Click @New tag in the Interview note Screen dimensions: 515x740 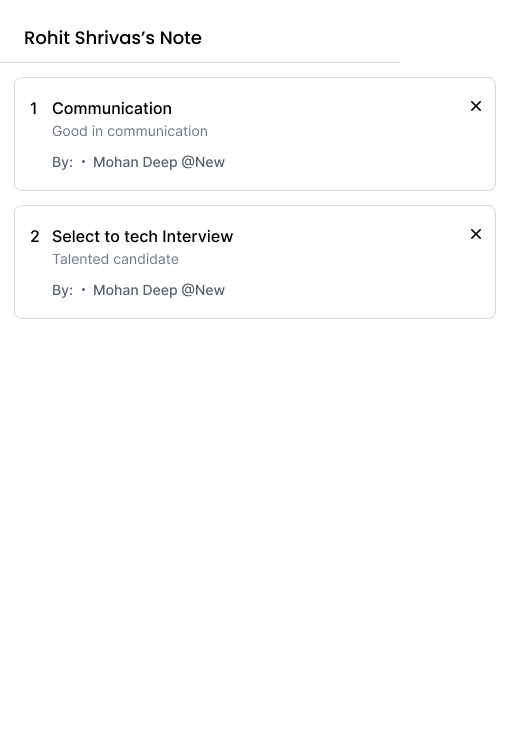(203, 290)
